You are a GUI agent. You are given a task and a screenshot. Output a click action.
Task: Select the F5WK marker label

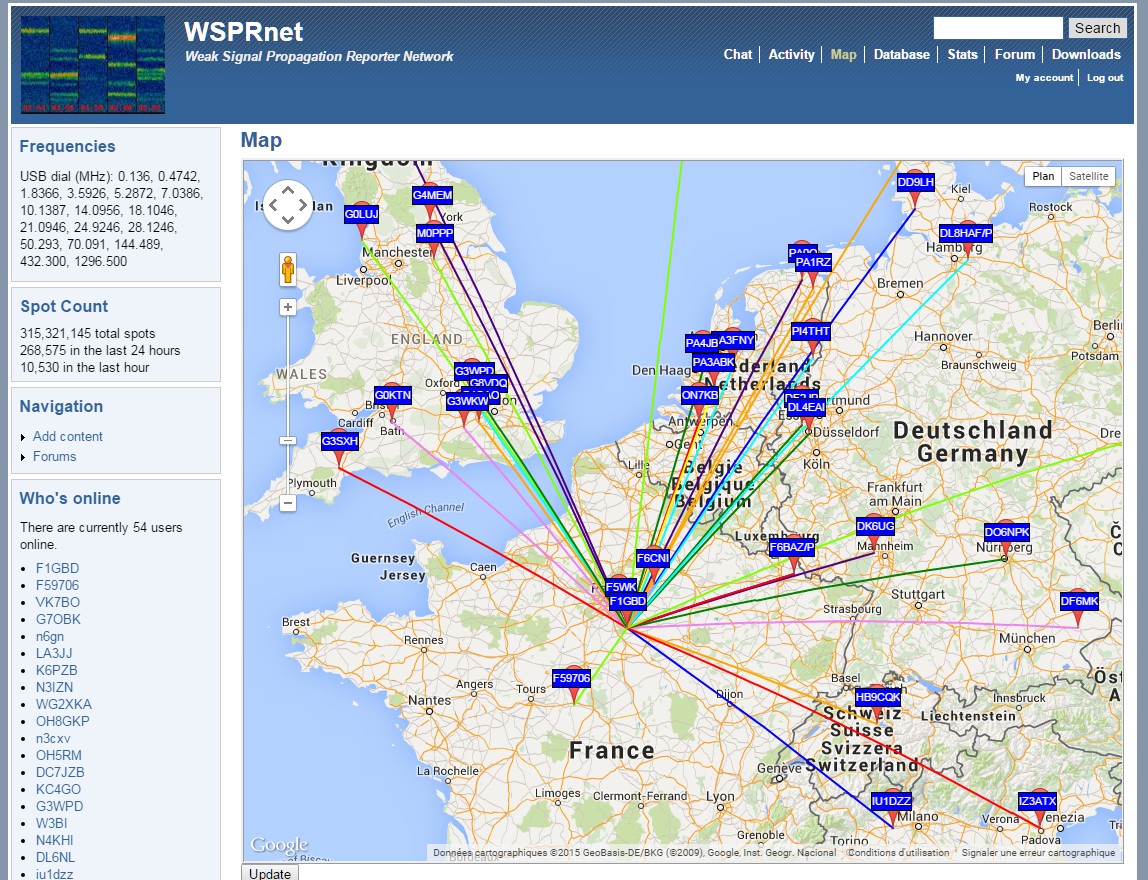click(621, 586)
